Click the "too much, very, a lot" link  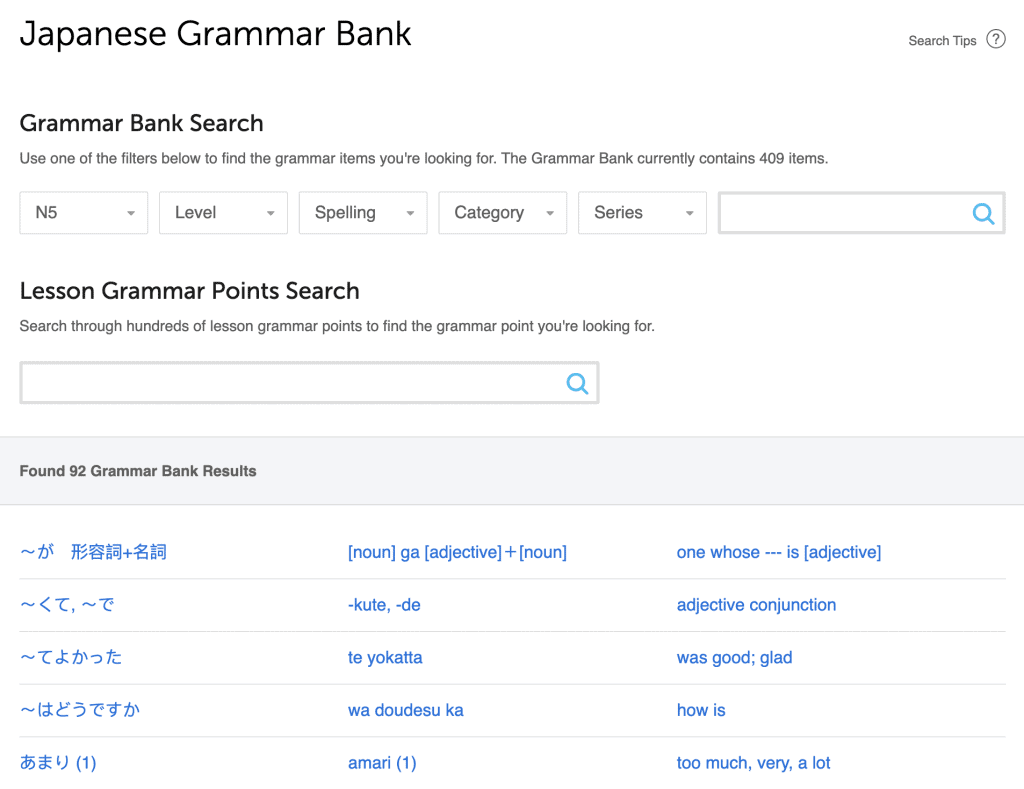point(753,763)
